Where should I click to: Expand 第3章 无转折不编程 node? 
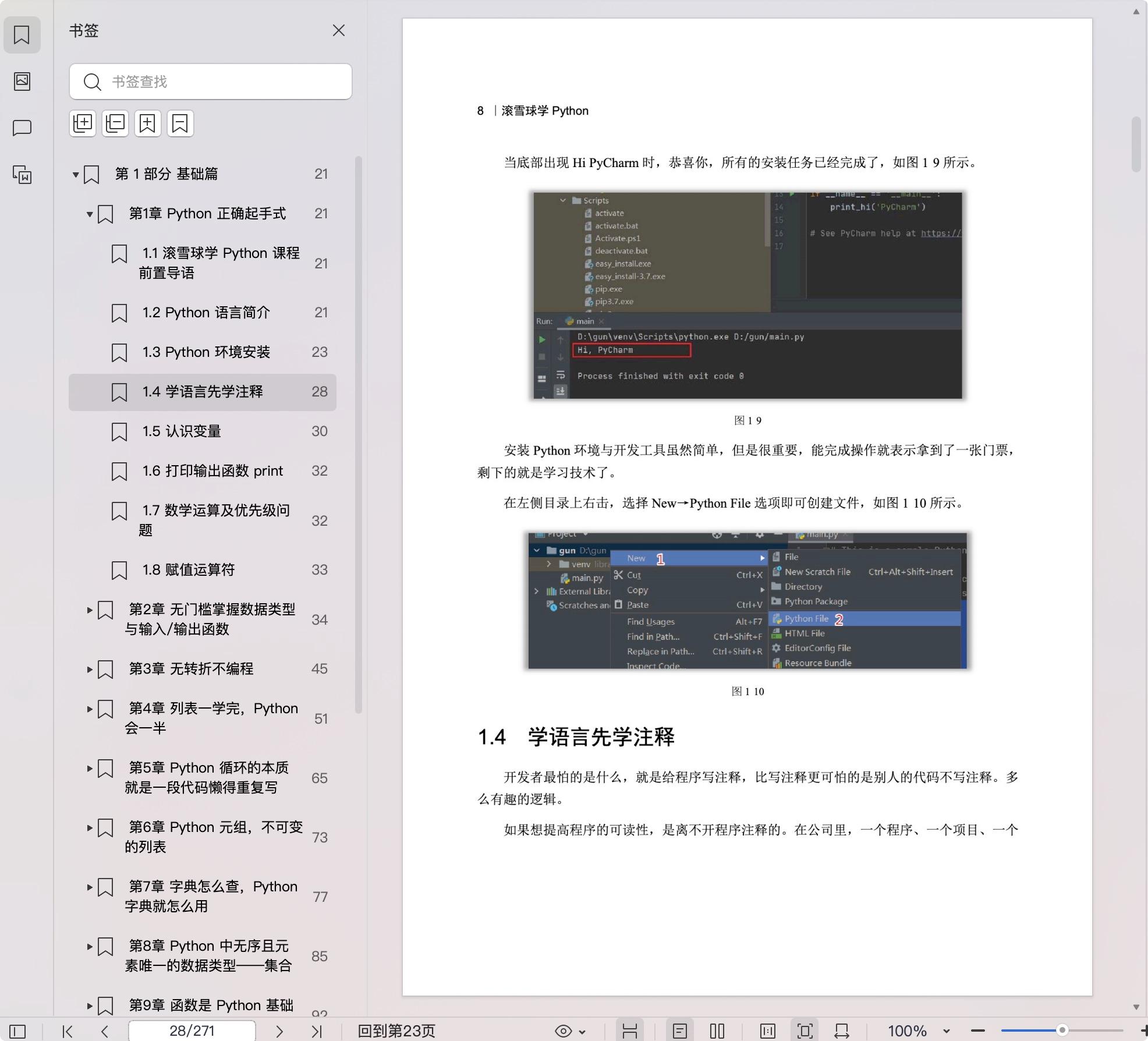[90, 670]
